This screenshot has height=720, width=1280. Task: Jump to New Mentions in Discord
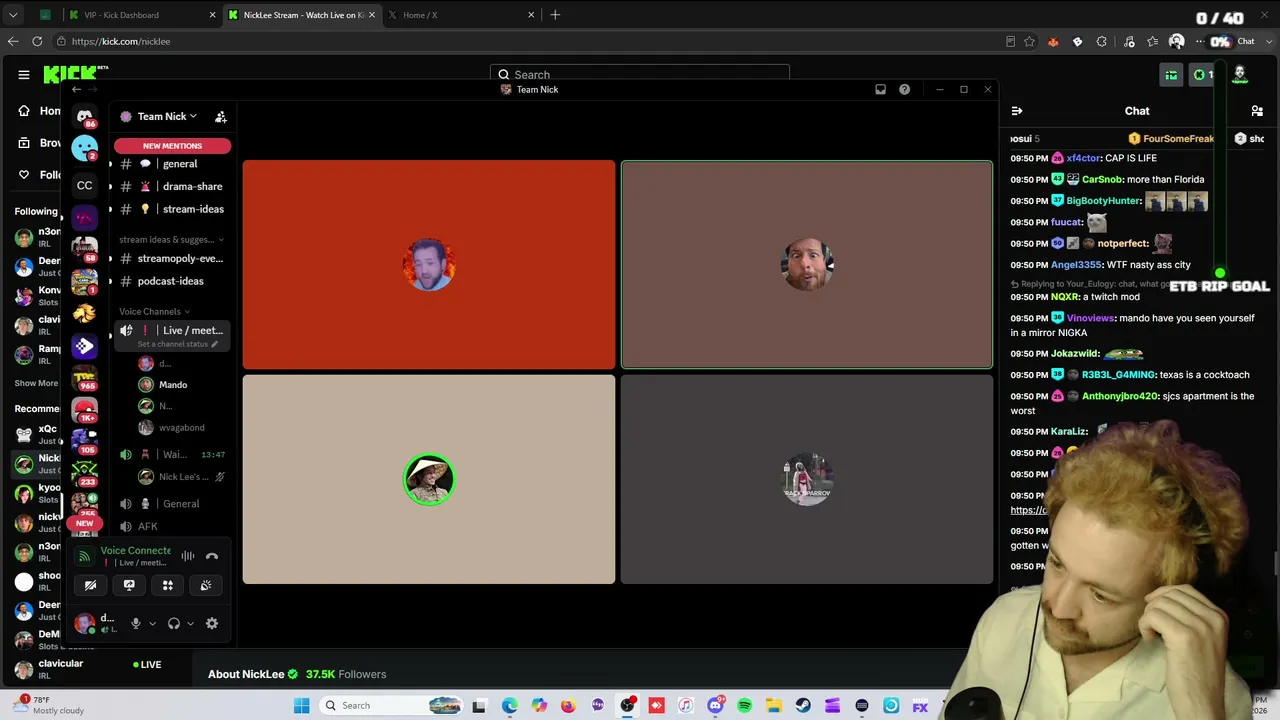pos(172,146)
